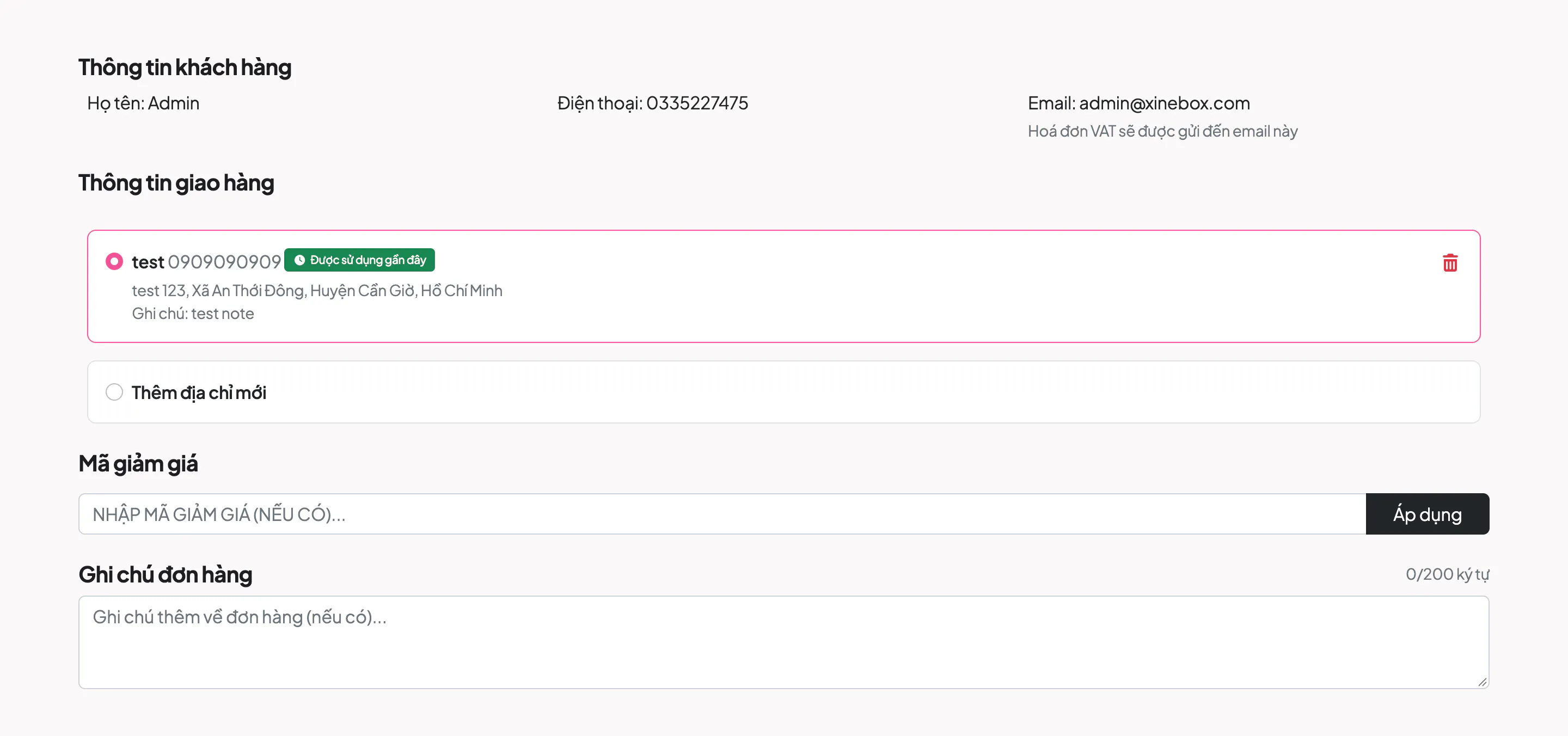The image size is (1568, 736).
Task: Delete the saved test address with trash icon
Action: tap(1450, 263)
